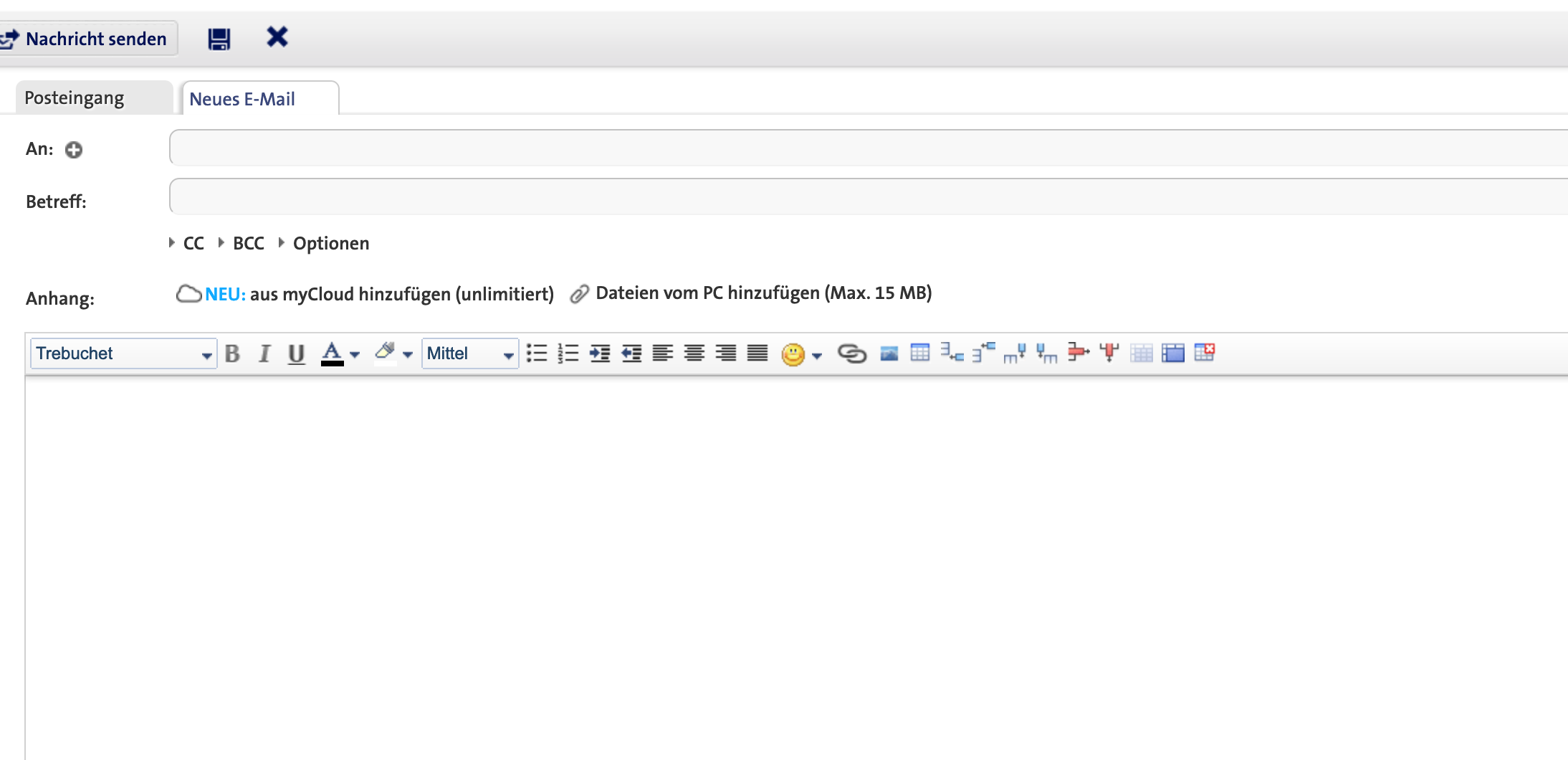1568x760 pixels.
Task: Increase the text indentation
Action: point(600,353)
